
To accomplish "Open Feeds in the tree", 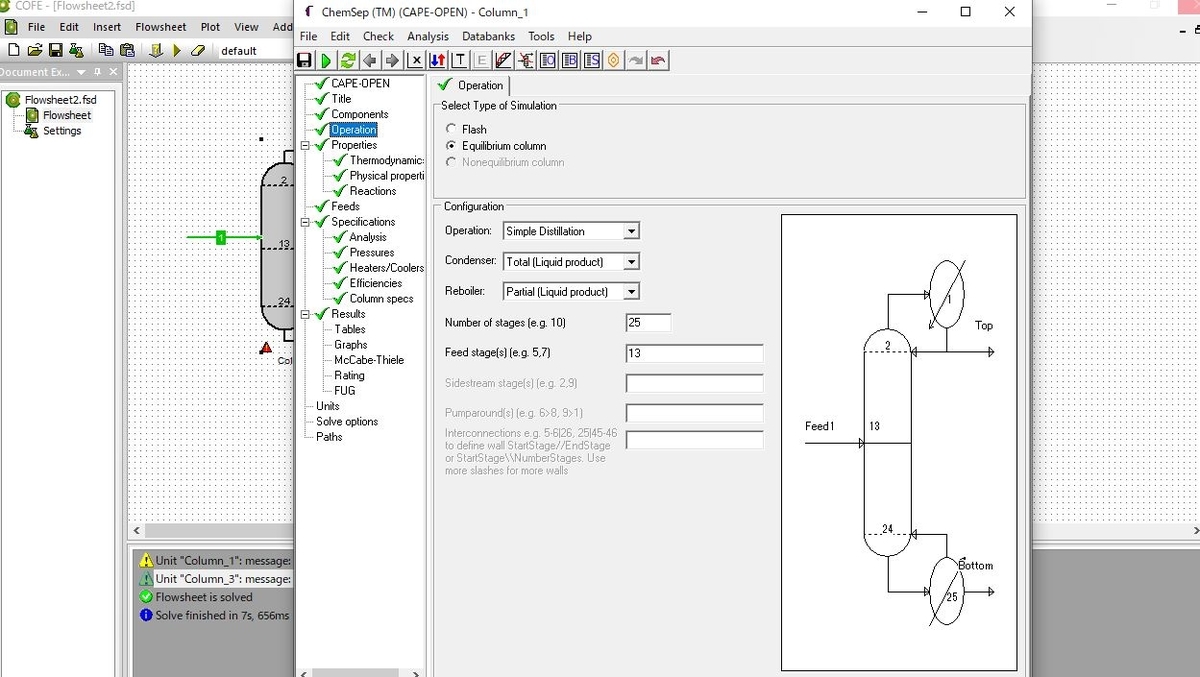I will 345,207.
